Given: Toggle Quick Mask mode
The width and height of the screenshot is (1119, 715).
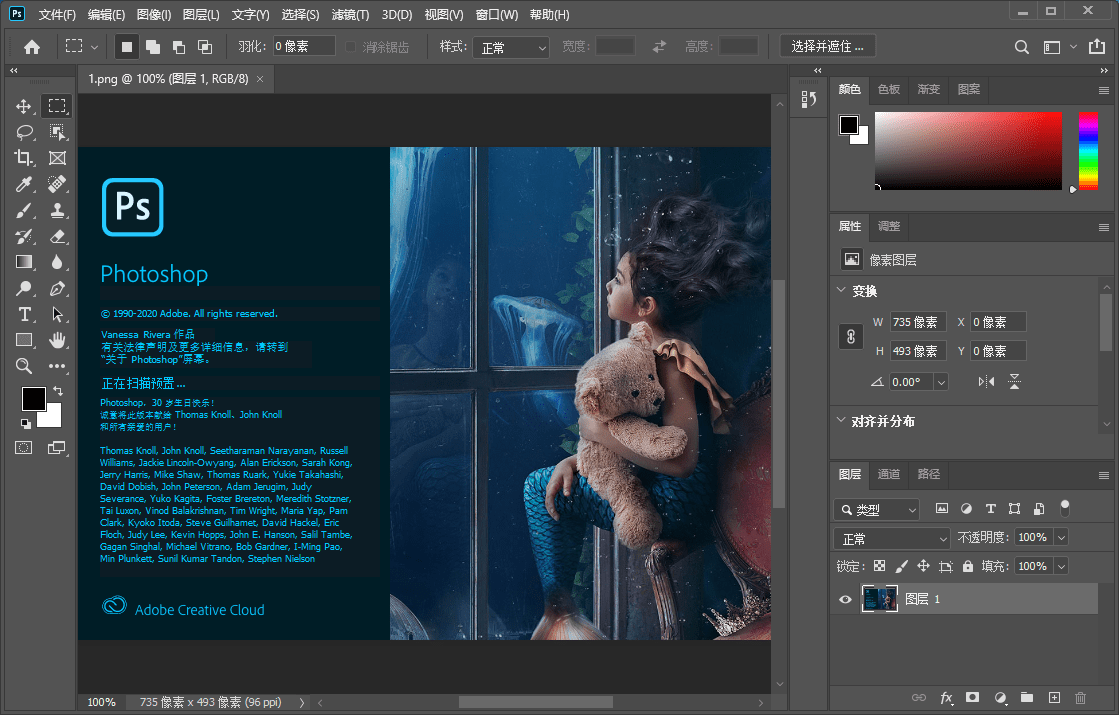Looking at the screenshot, I should (x=24, y=447).
